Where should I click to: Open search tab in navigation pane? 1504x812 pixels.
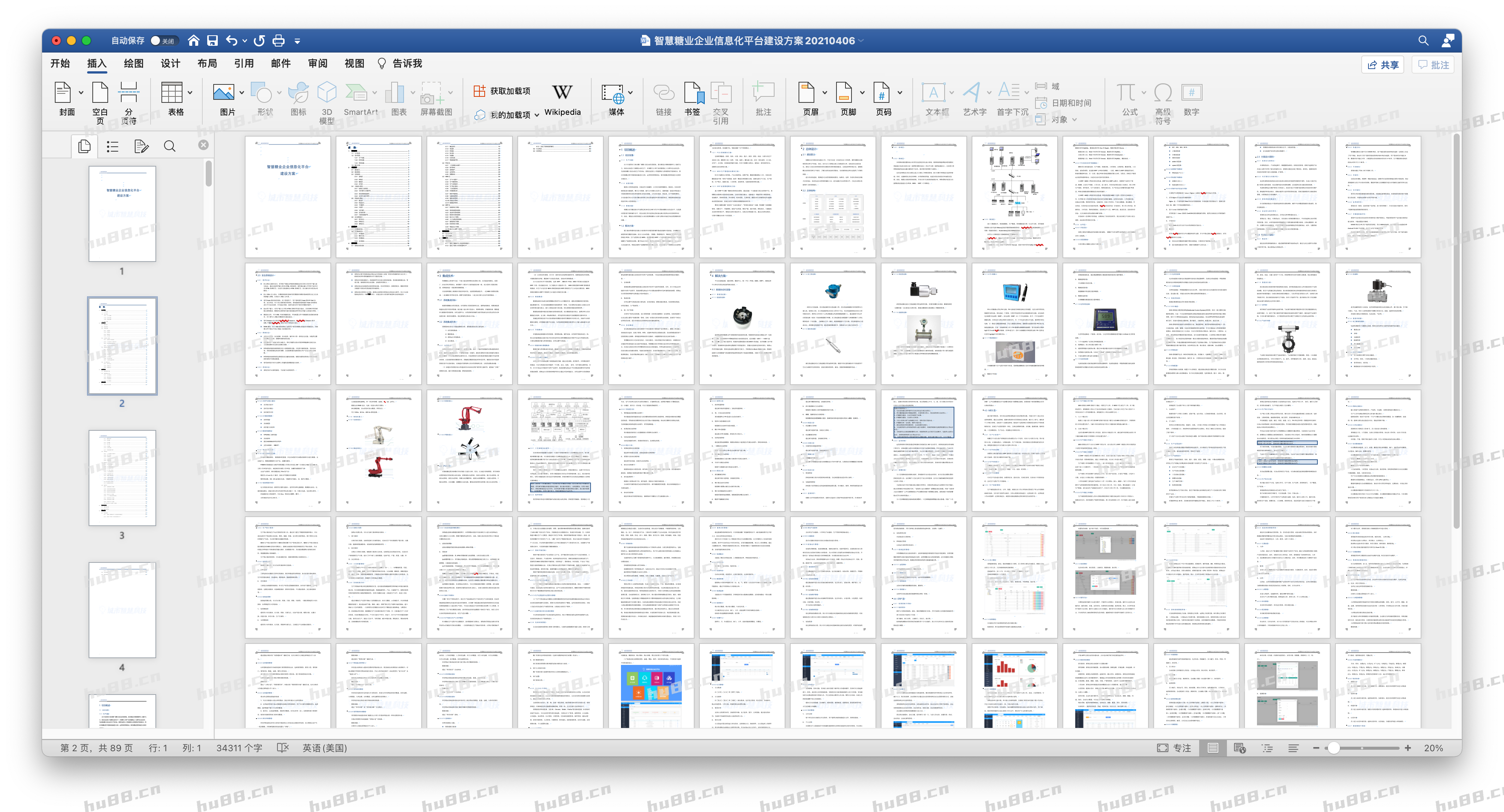(x=169, y=146)
